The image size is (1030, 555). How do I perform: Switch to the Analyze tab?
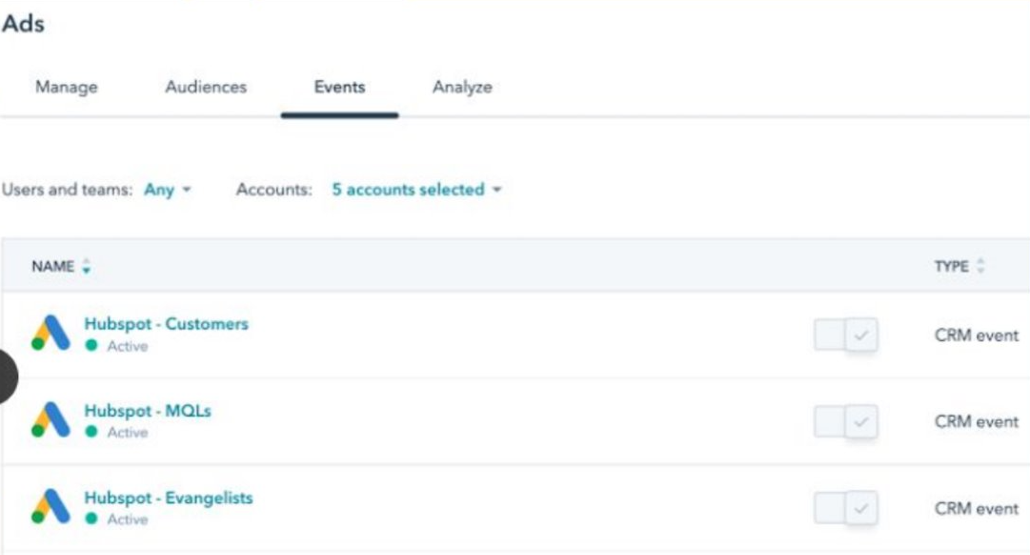462,87
